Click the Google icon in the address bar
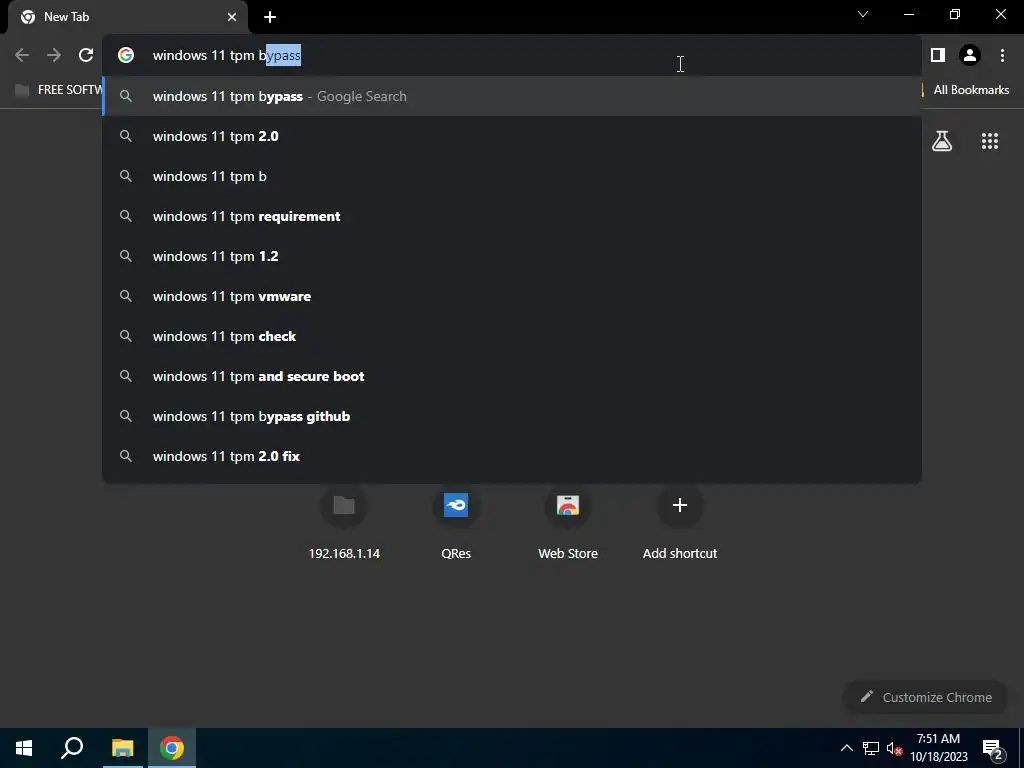The height and width of the screenshot is (768, 1024). (126, 55)
